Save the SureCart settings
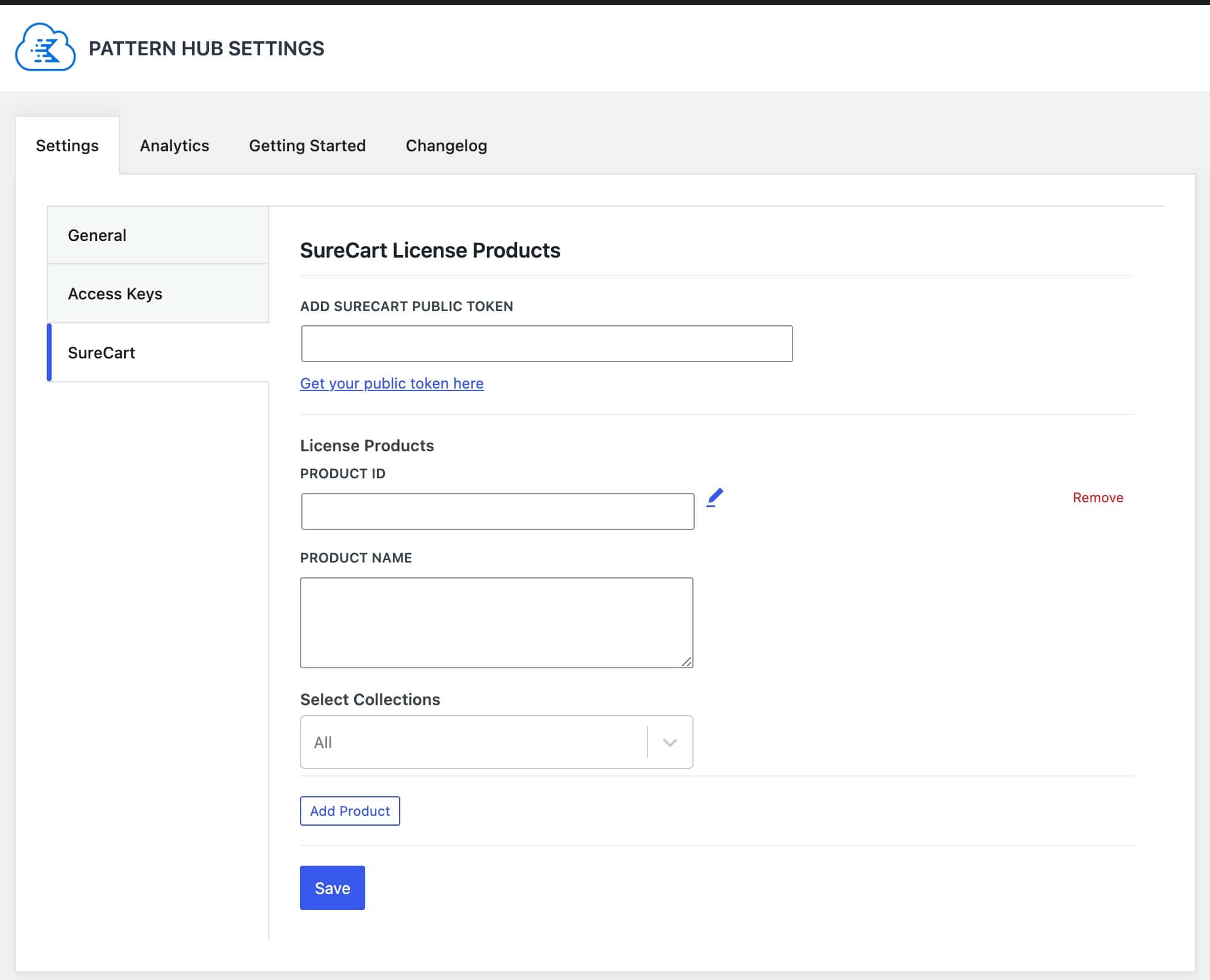This screenshot has height=980, width=1210. point(333,888)
